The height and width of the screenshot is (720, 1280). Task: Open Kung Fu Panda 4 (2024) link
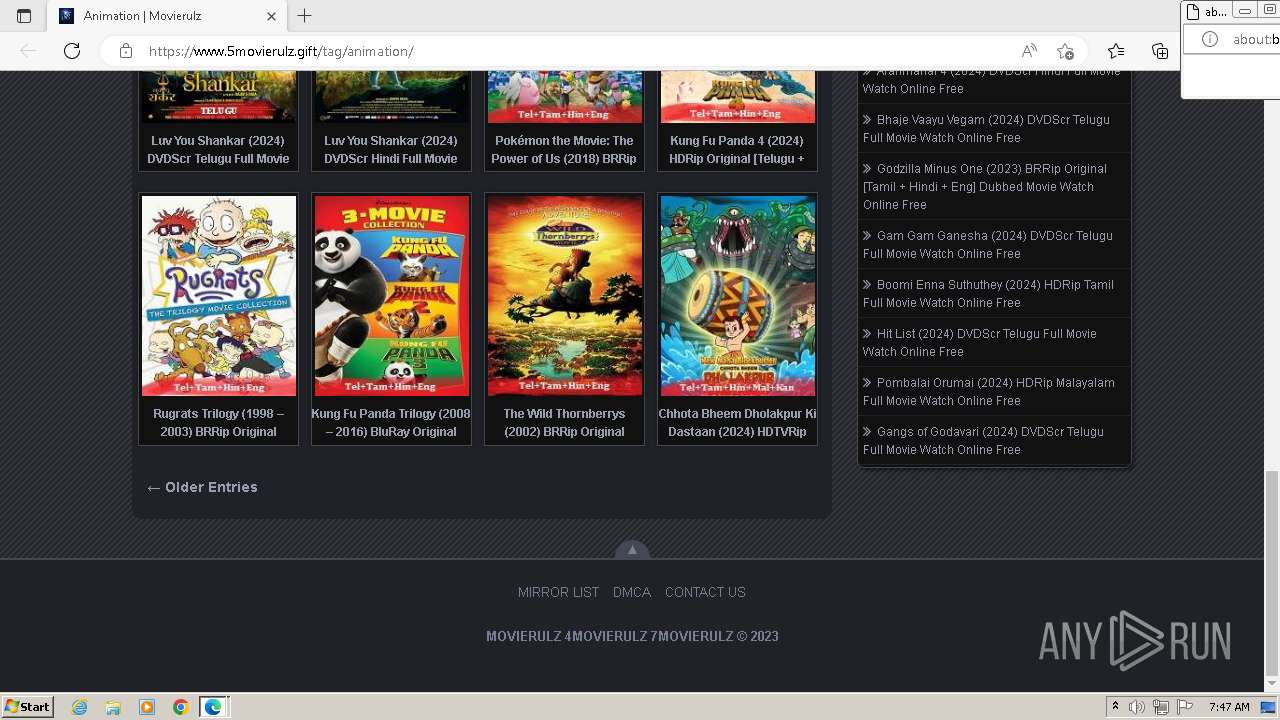(737, 149)
